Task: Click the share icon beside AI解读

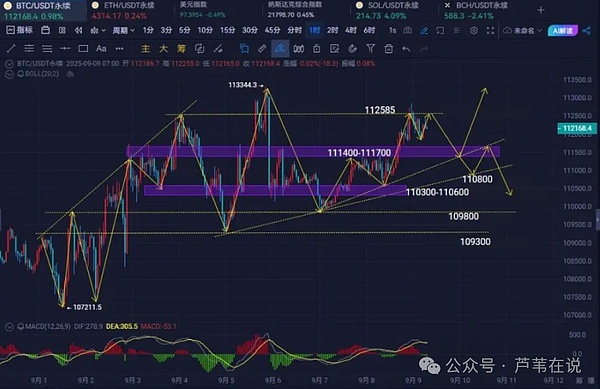Action: [x=586, y=31]
